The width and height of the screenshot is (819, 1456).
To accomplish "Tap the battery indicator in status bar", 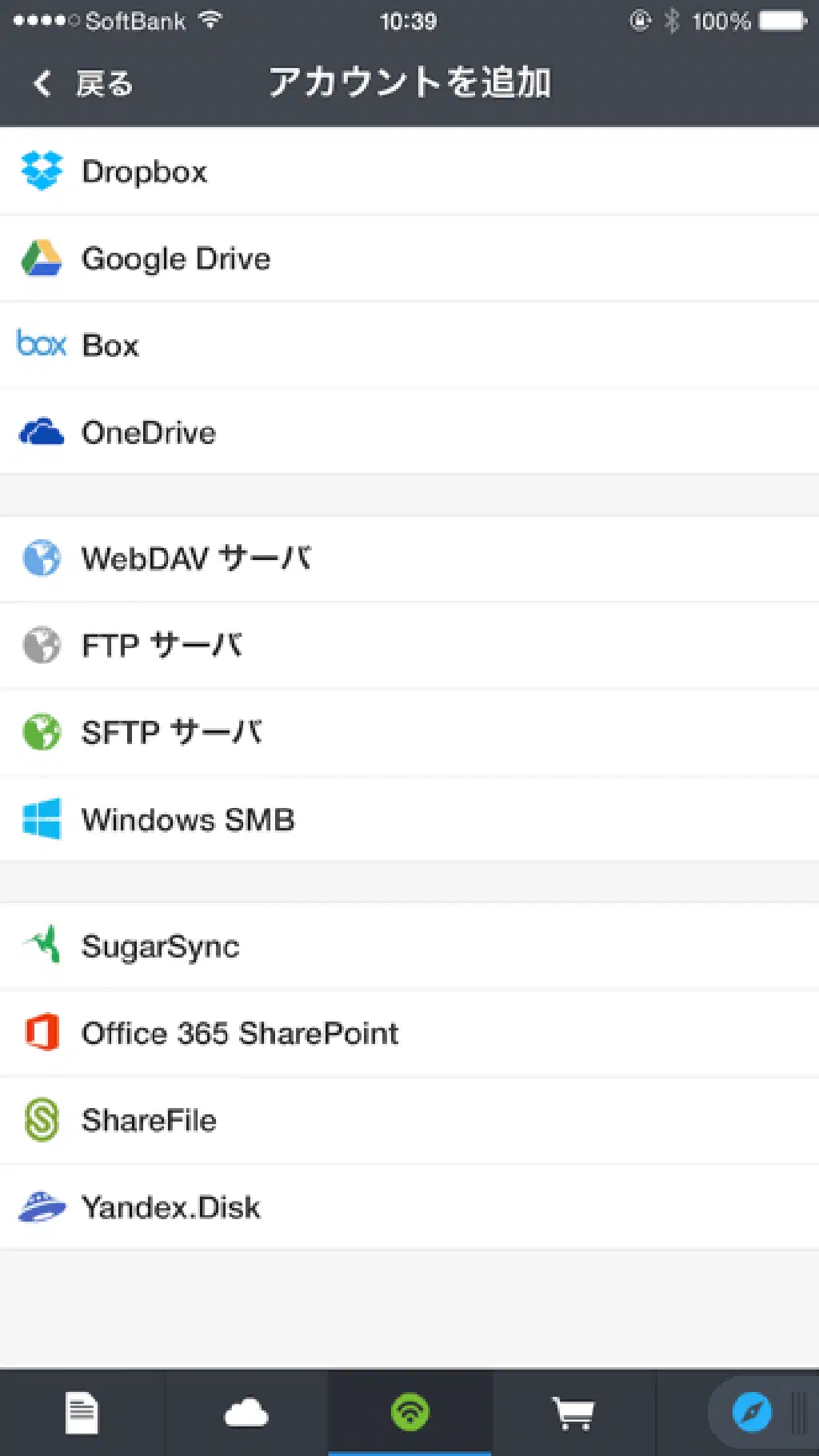I will (782, 21).
